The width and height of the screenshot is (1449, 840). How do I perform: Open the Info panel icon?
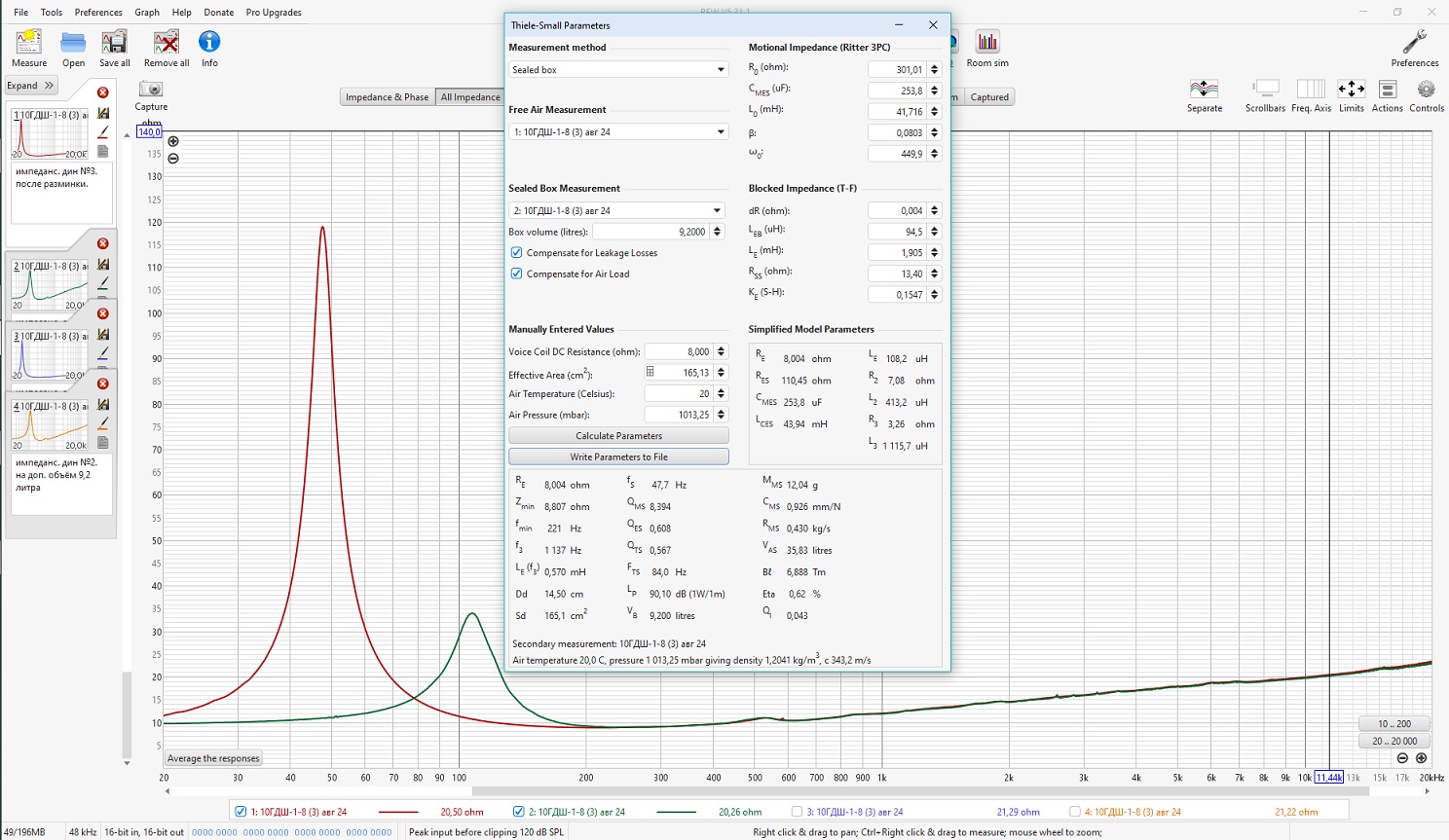tap(209, 42)
